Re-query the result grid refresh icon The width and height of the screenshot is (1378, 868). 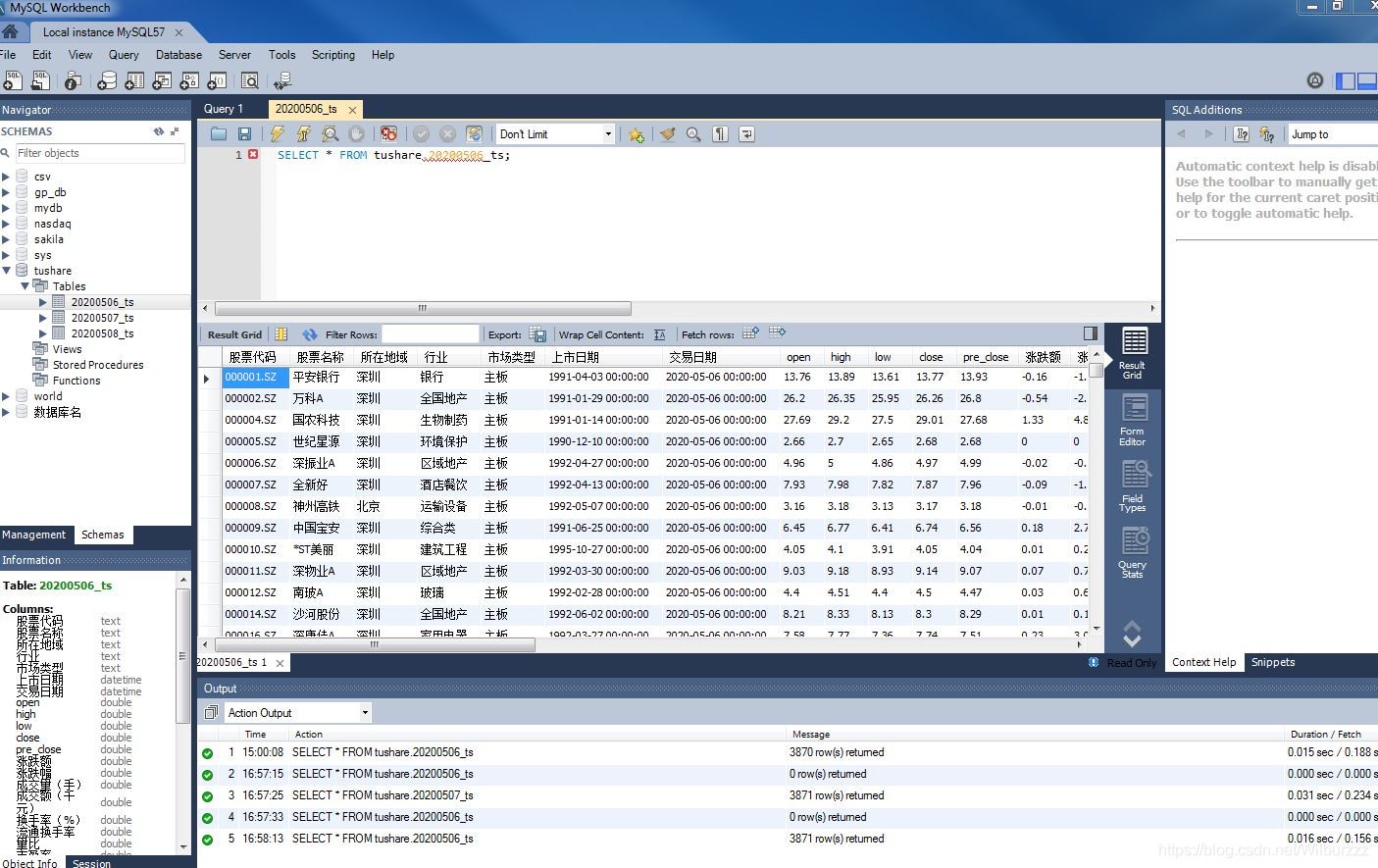tap(310, 334)
